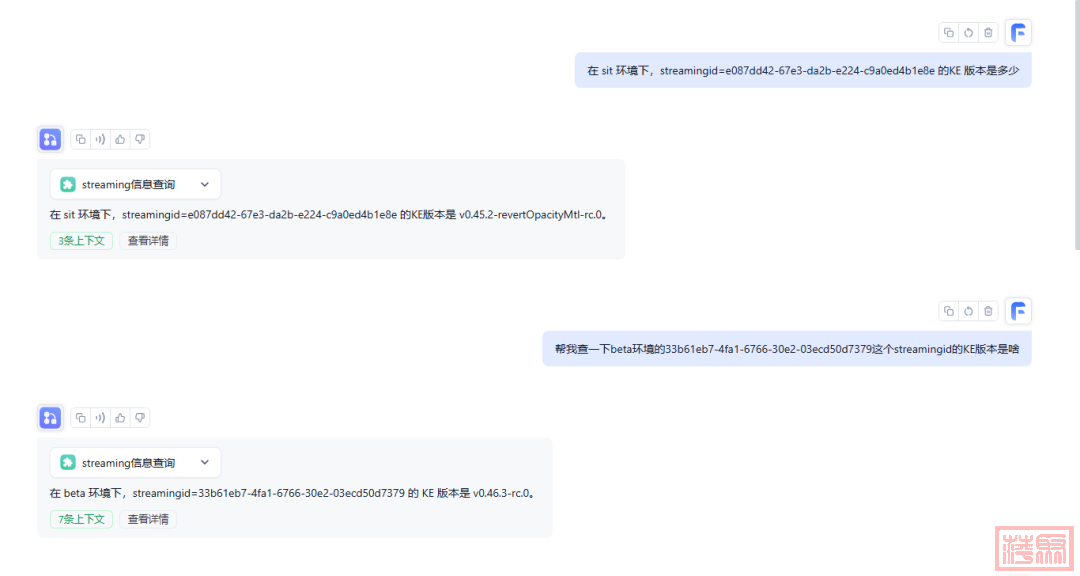Copy the second user message about beta
The width and height of the screenshot is (1080, 576).
(x=949, y=311)
